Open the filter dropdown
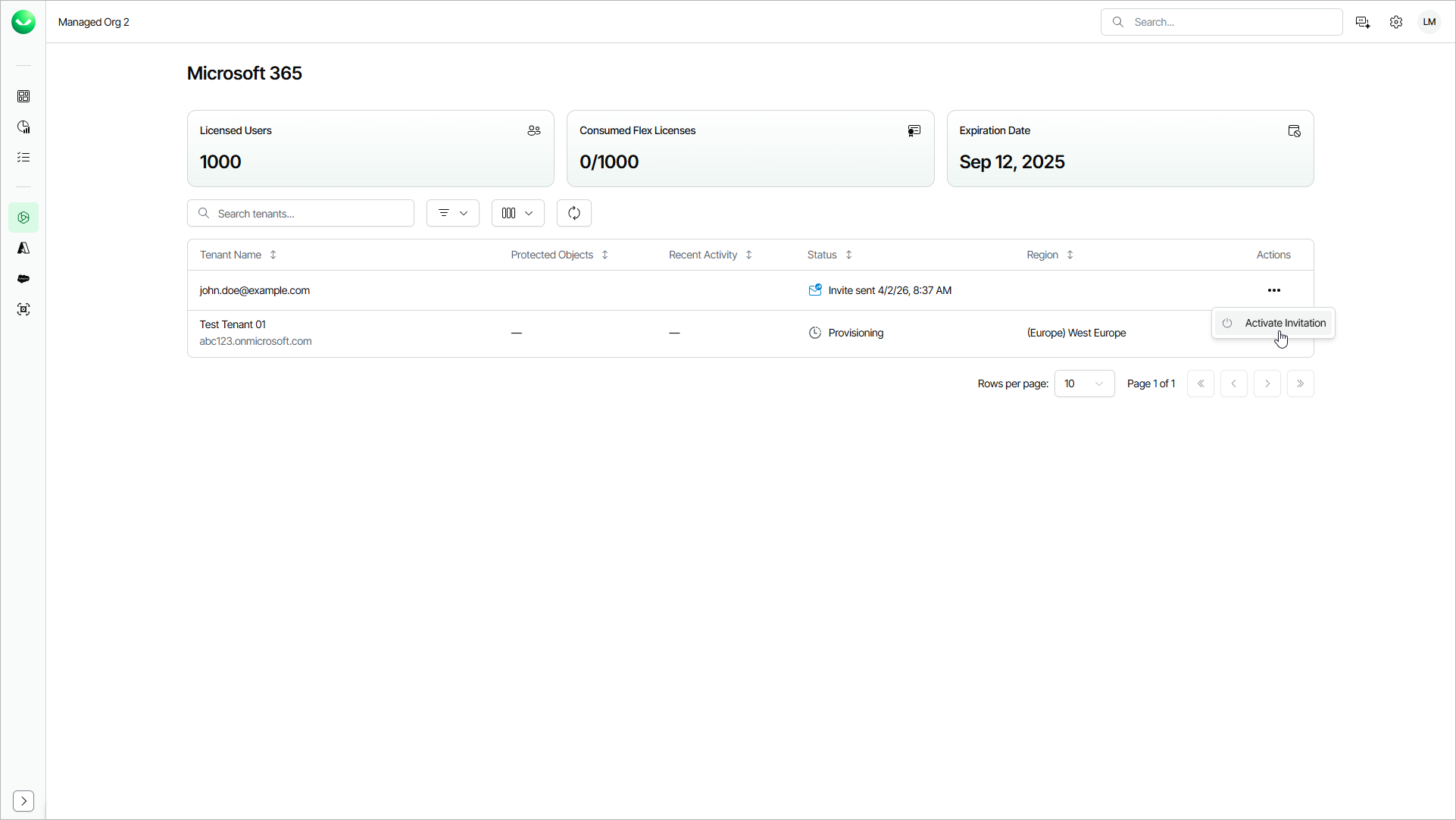1456x820 pixels. pos(452,213)
